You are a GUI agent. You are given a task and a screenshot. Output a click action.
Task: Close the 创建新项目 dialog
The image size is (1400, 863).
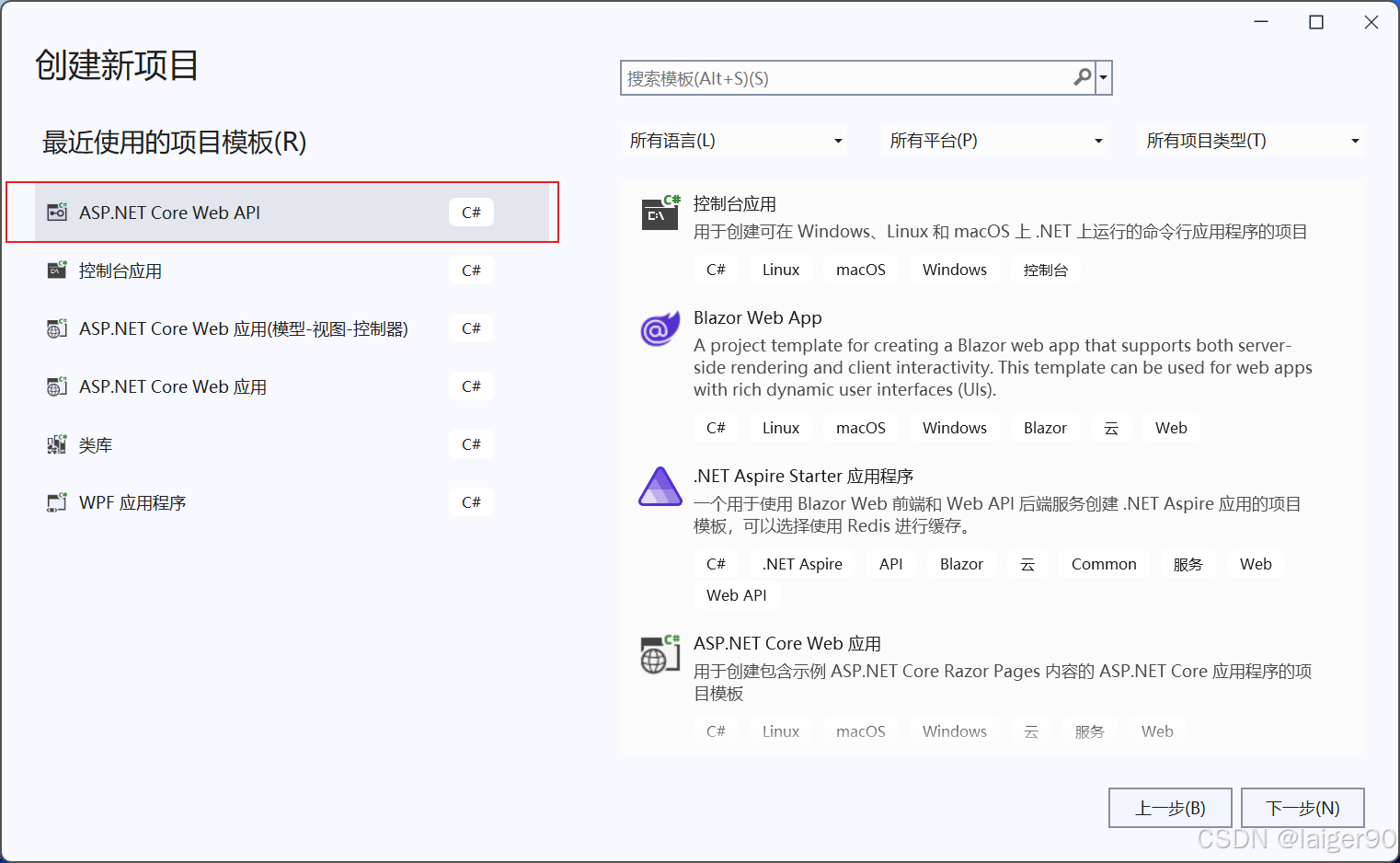tap(1371, 22)
